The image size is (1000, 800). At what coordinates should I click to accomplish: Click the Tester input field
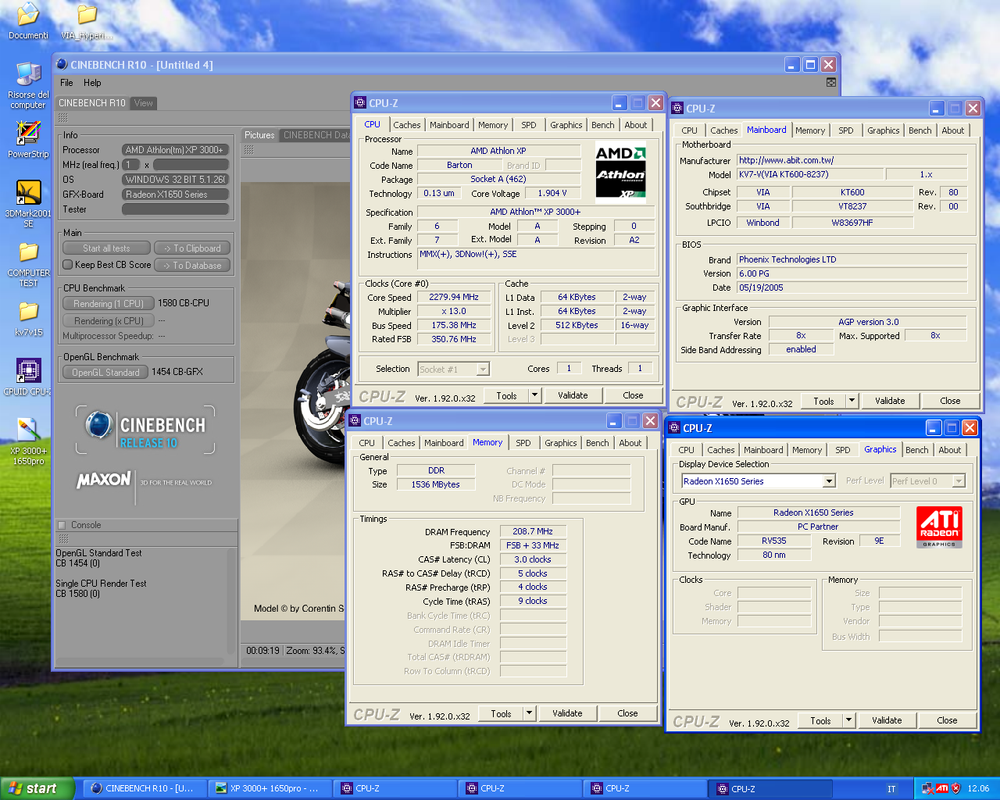(175, 209)
